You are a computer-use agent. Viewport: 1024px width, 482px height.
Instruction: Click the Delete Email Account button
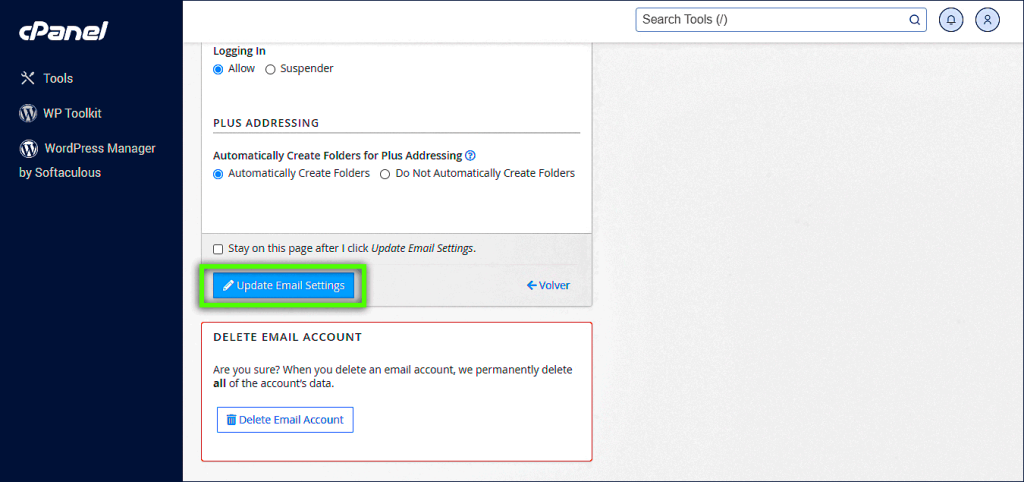285,420
